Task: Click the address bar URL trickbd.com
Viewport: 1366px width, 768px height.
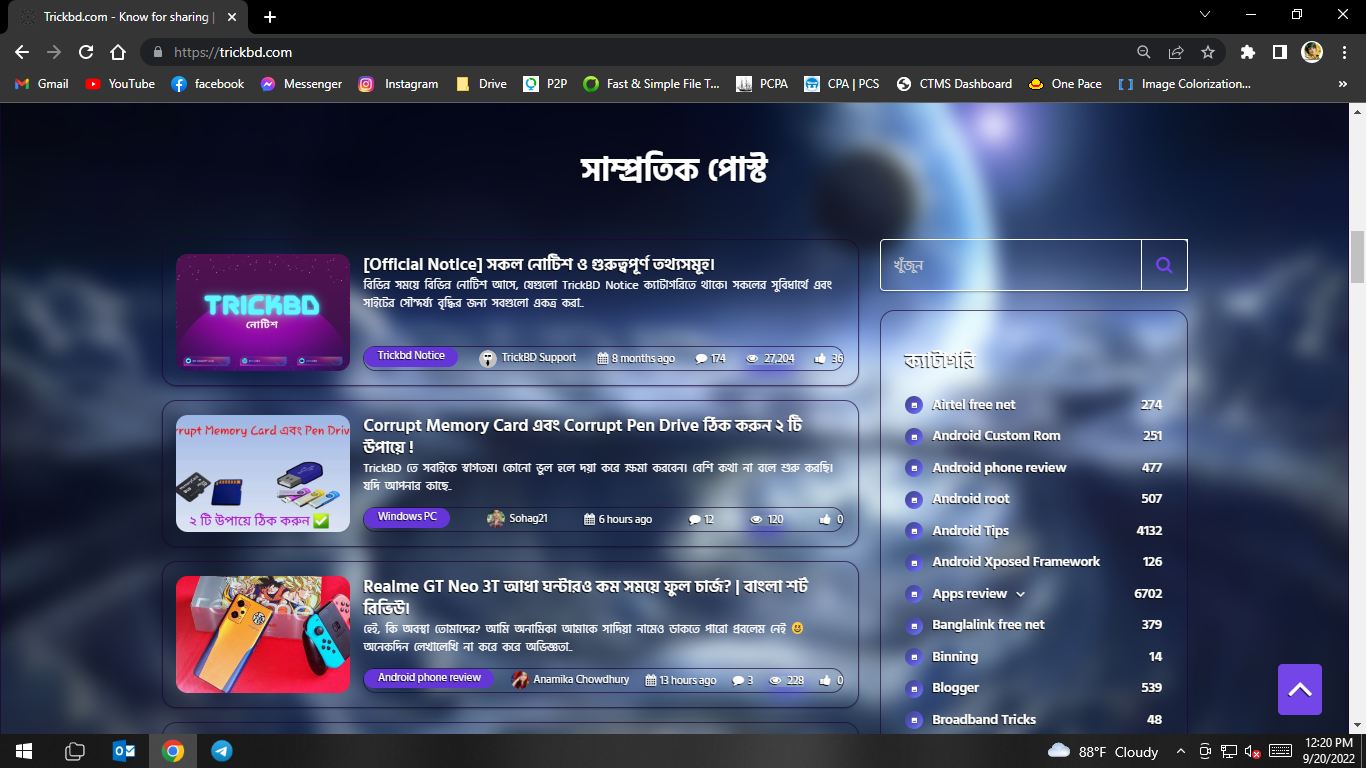Action: pyautogui.click(x=233, y=52)
